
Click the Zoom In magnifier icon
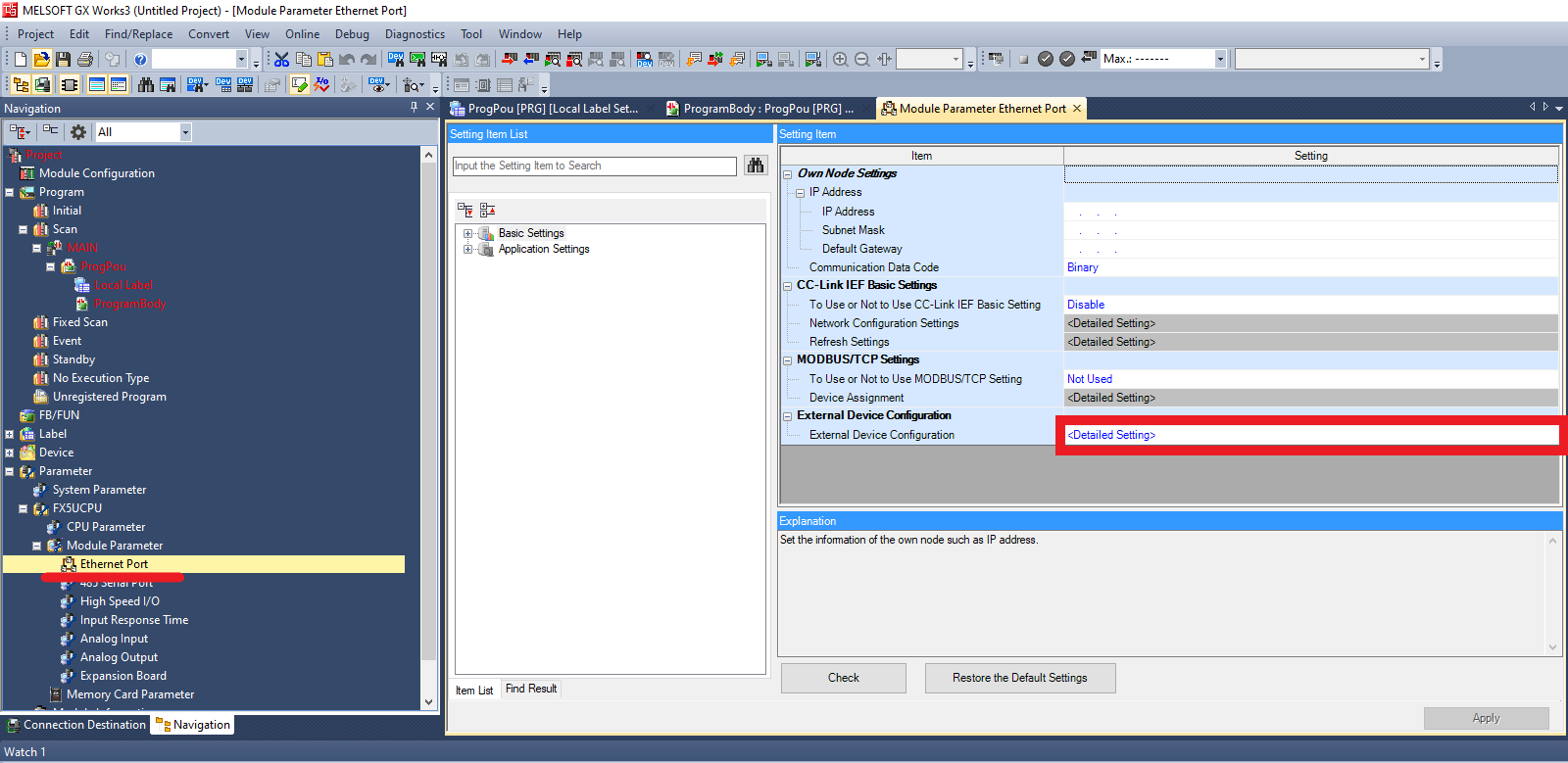pos(841,60)
